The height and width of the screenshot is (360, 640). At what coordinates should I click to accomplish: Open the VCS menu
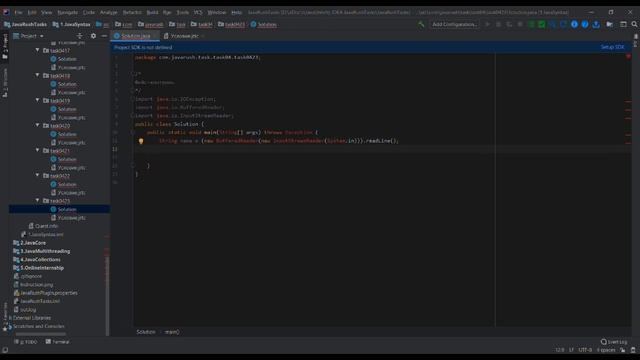coord(198,13)
